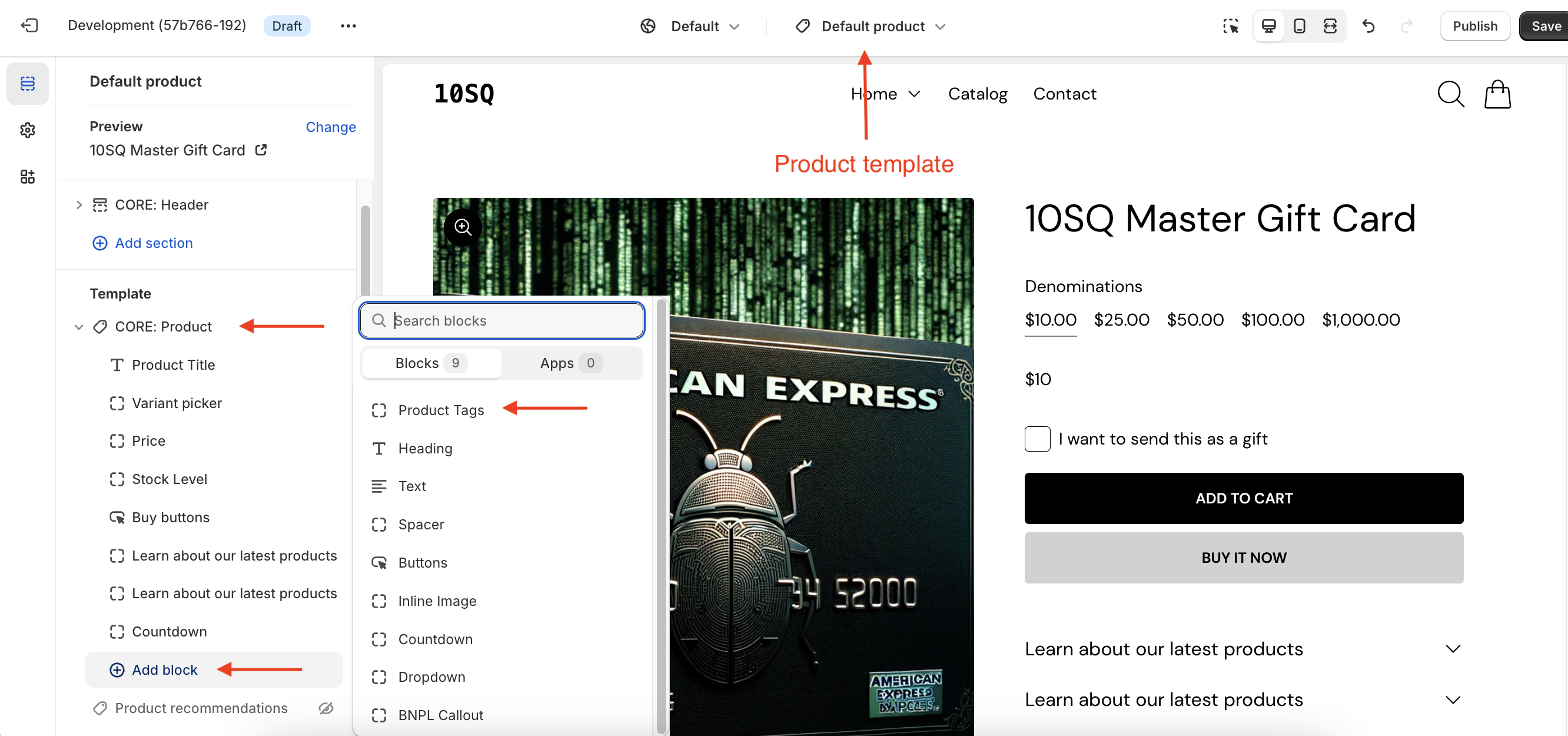
Task: Choose Product Tags block from list
Action: pos(441,410)
